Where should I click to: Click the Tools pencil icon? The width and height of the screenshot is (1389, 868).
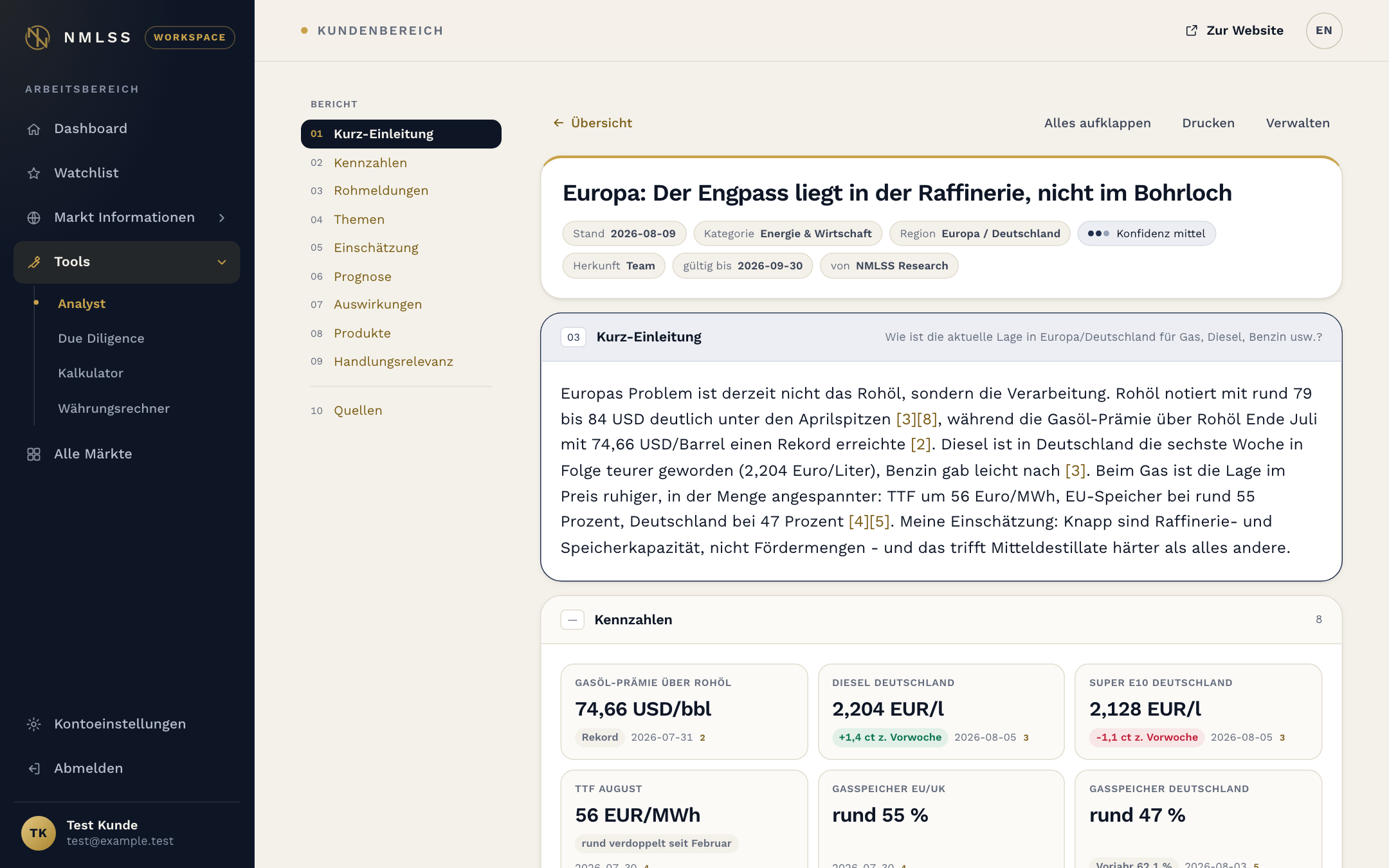[34, 262]
